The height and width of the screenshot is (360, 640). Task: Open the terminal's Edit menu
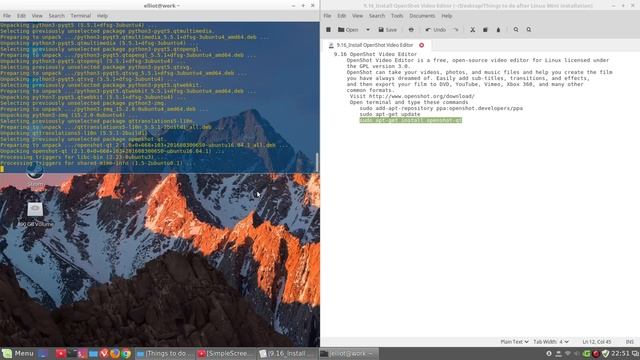21,16
